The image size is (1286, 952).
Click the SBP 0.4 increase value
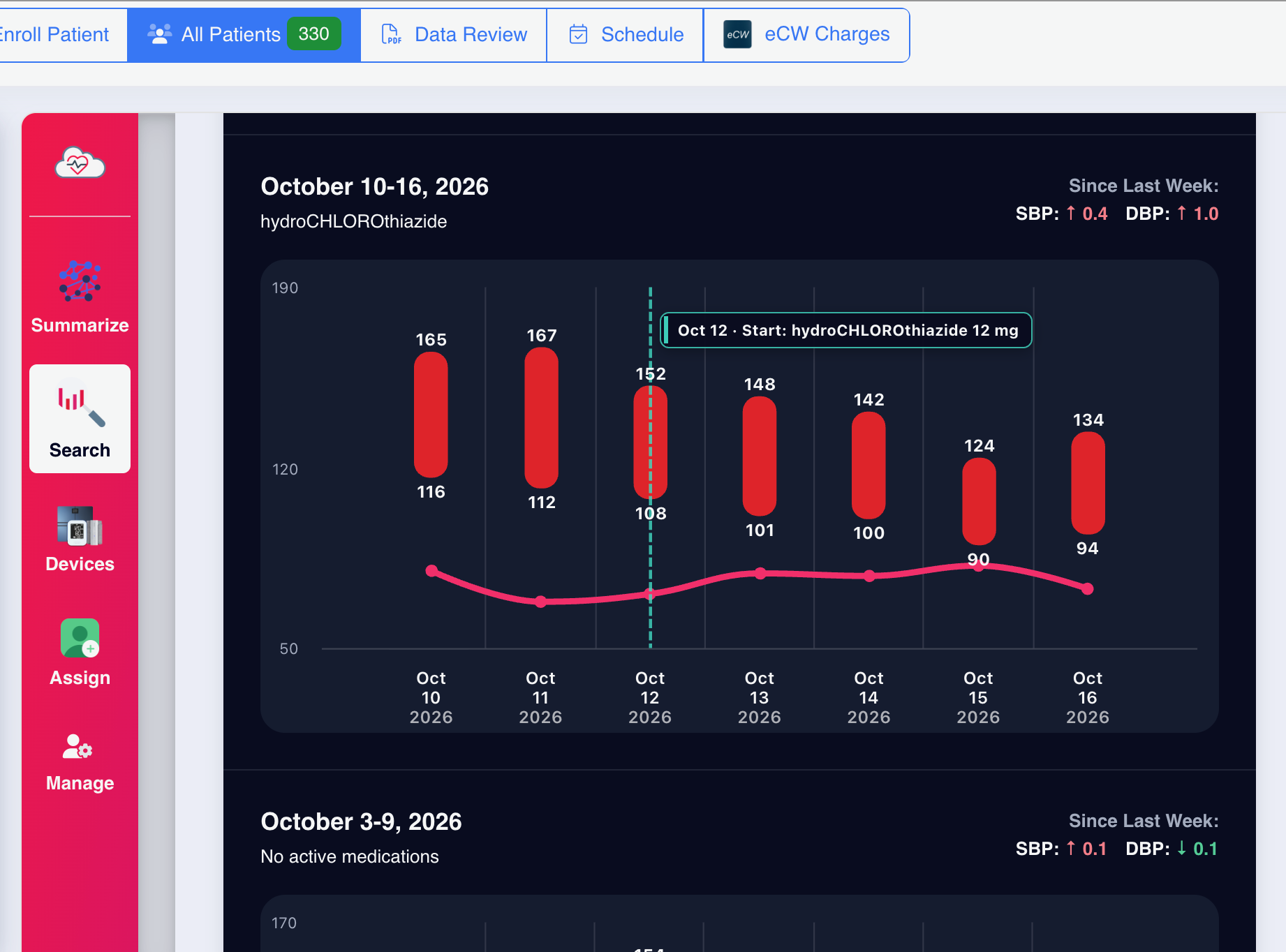[1087, 214]
